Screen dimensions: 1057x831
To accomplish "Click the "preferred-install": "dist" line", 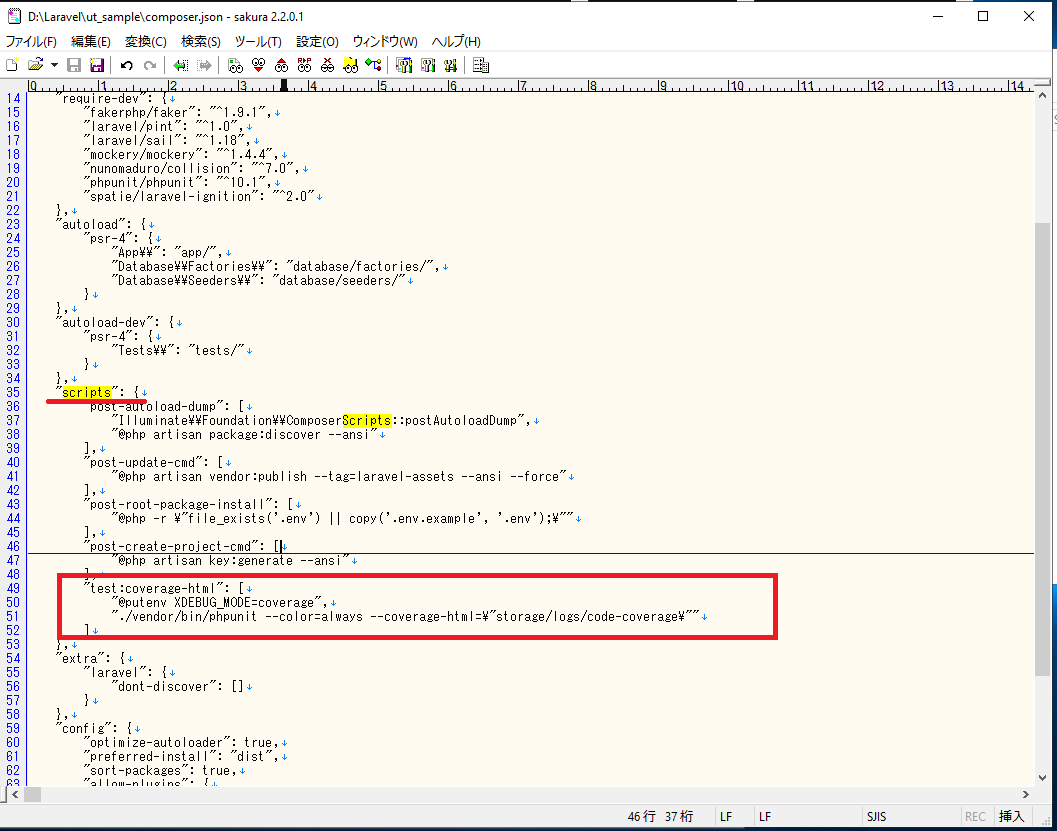I will coord(181,756).
